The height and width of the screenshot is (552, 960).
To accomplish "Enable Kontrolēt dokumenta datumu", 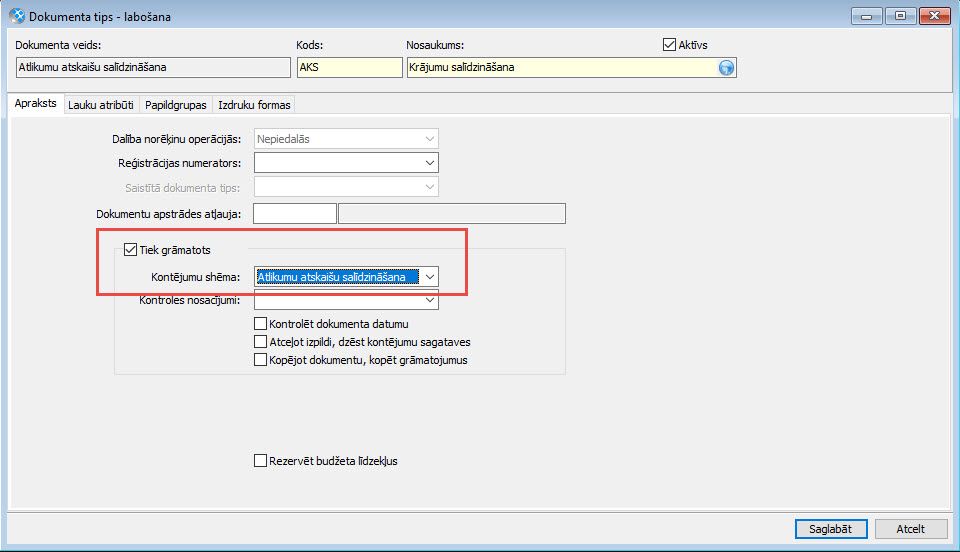I will click(x=260, y=324).
